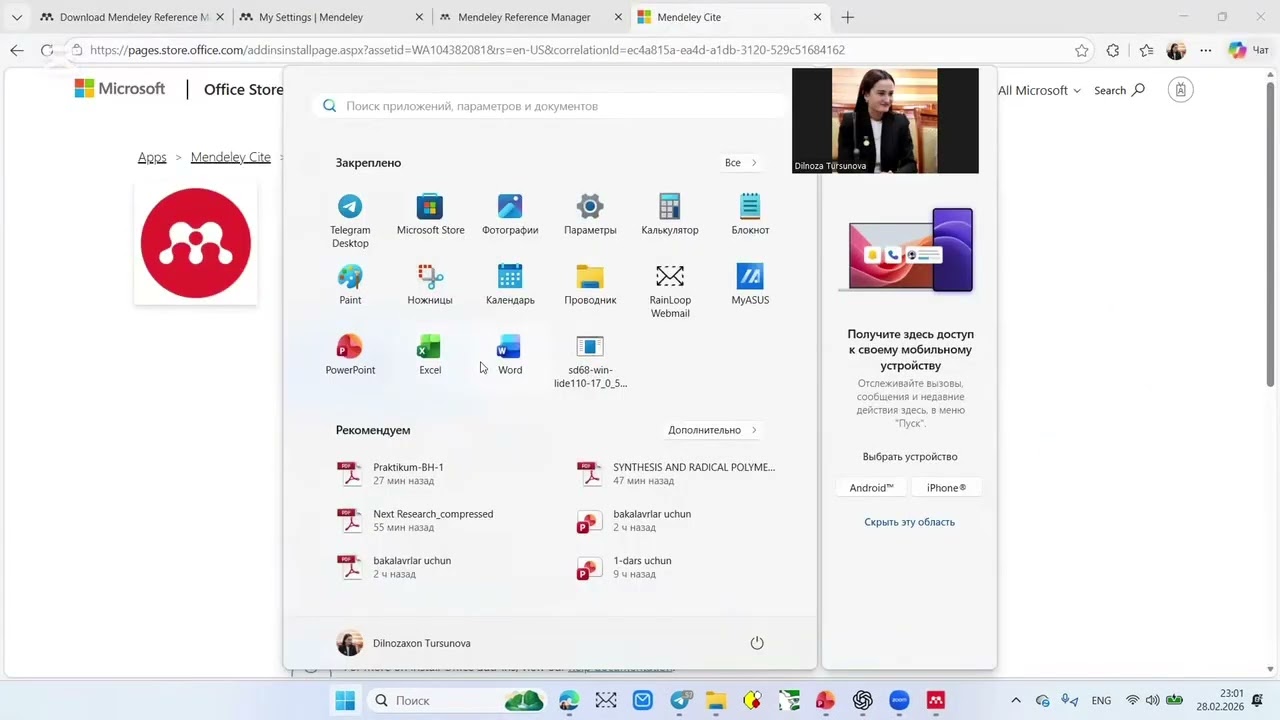Open ChatGPT icon on the taskbar
The image size is (1280, 720).
click(862, 701)
